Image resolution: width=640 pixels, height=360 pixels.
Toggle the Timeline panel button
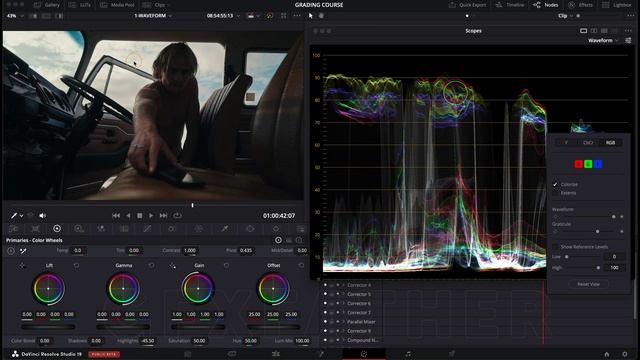tap(510, 5)
